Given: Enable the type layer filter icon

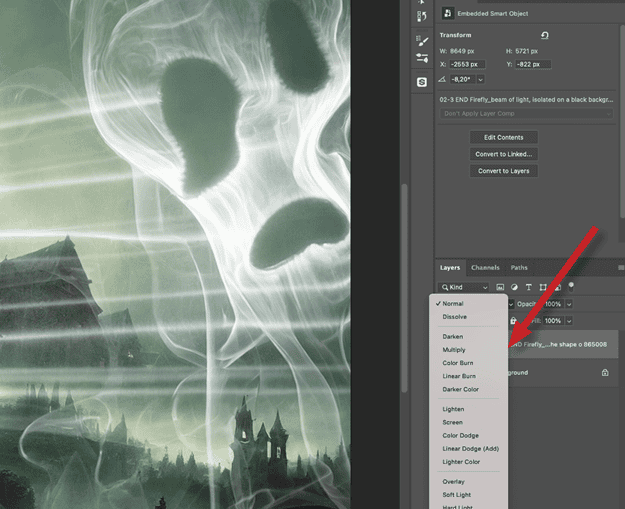Looking at the screenshot, I should pos(528,287).
